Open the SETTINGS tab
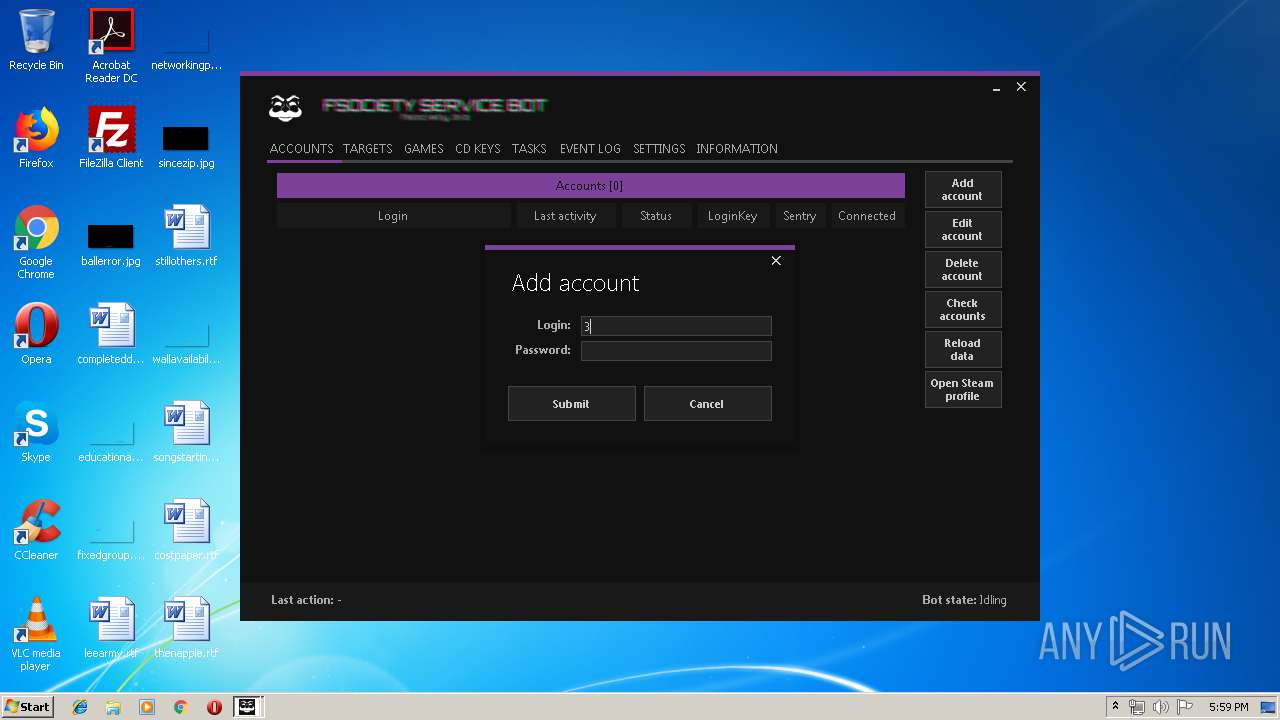Screen dimensions: 1280x720 click(659, 148)
